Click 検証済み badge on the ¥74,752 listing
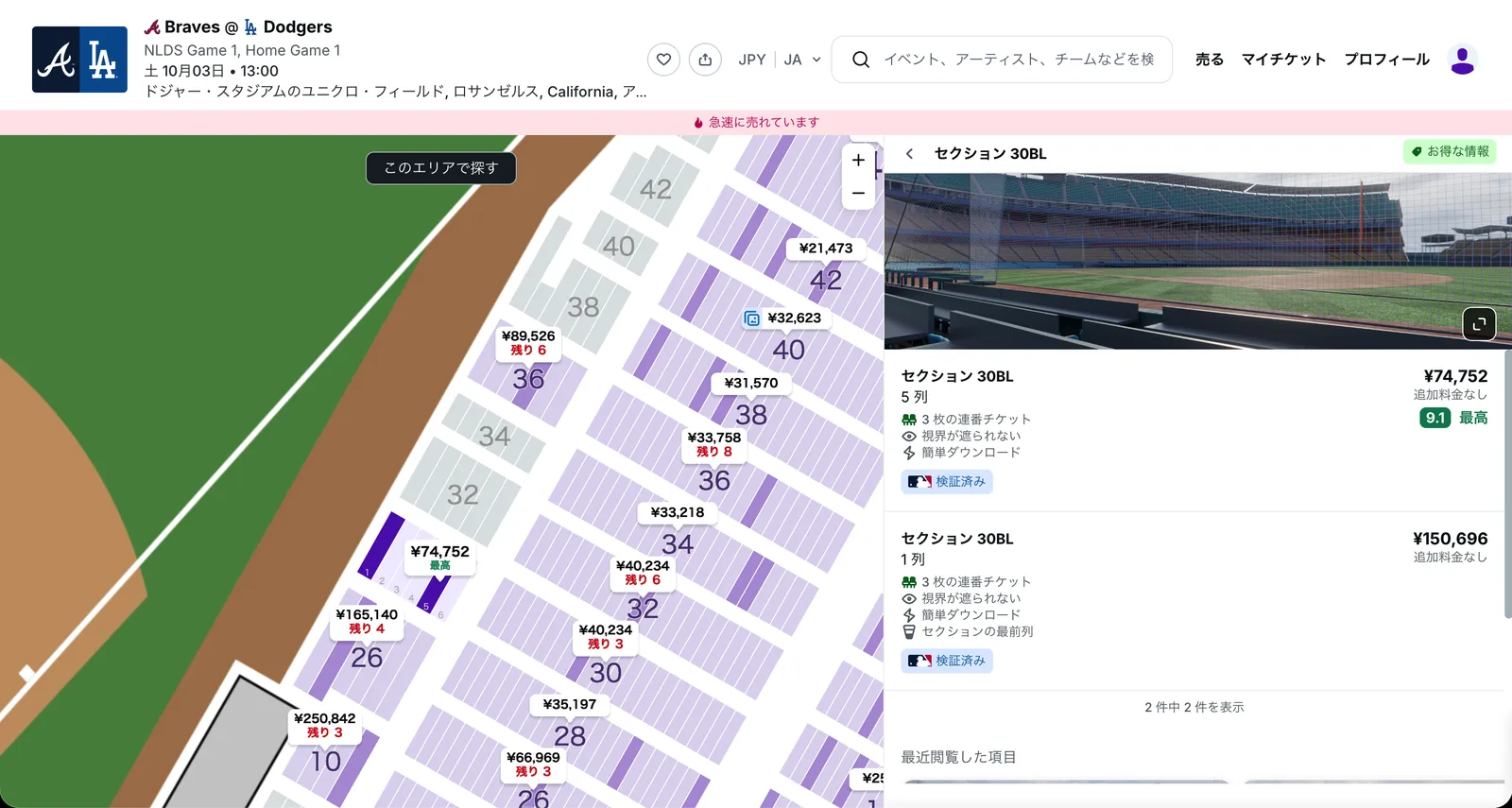 (x=947, y=482)
